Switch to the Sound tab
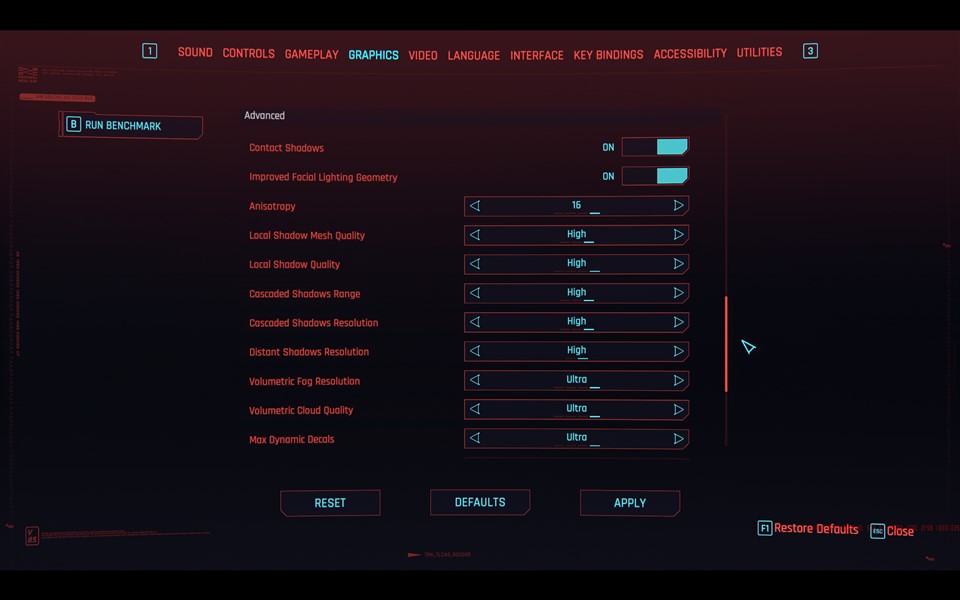 (x=195, y=53)
